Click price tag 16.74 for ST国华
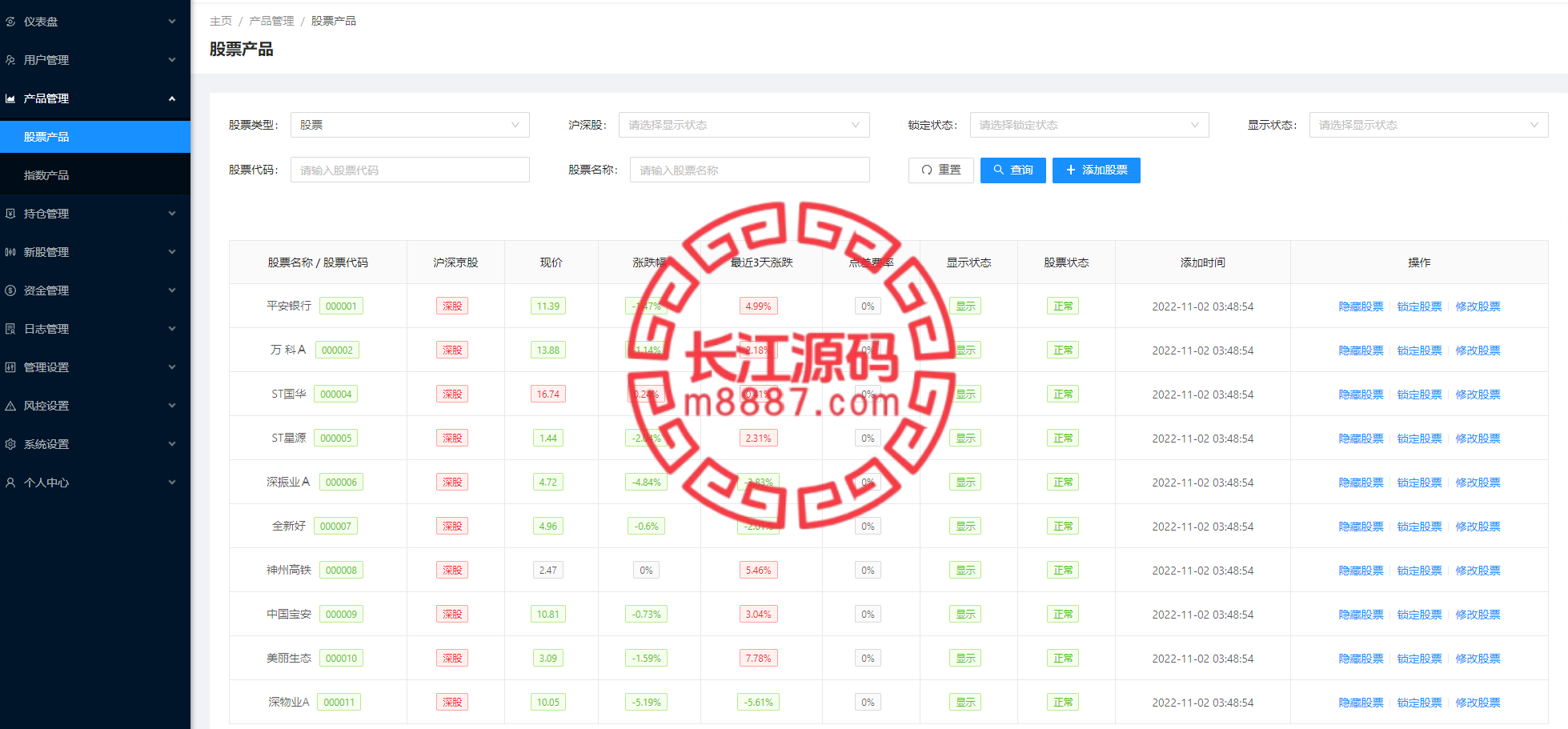This screenshot has height=729, width=1568. (548, 394)
